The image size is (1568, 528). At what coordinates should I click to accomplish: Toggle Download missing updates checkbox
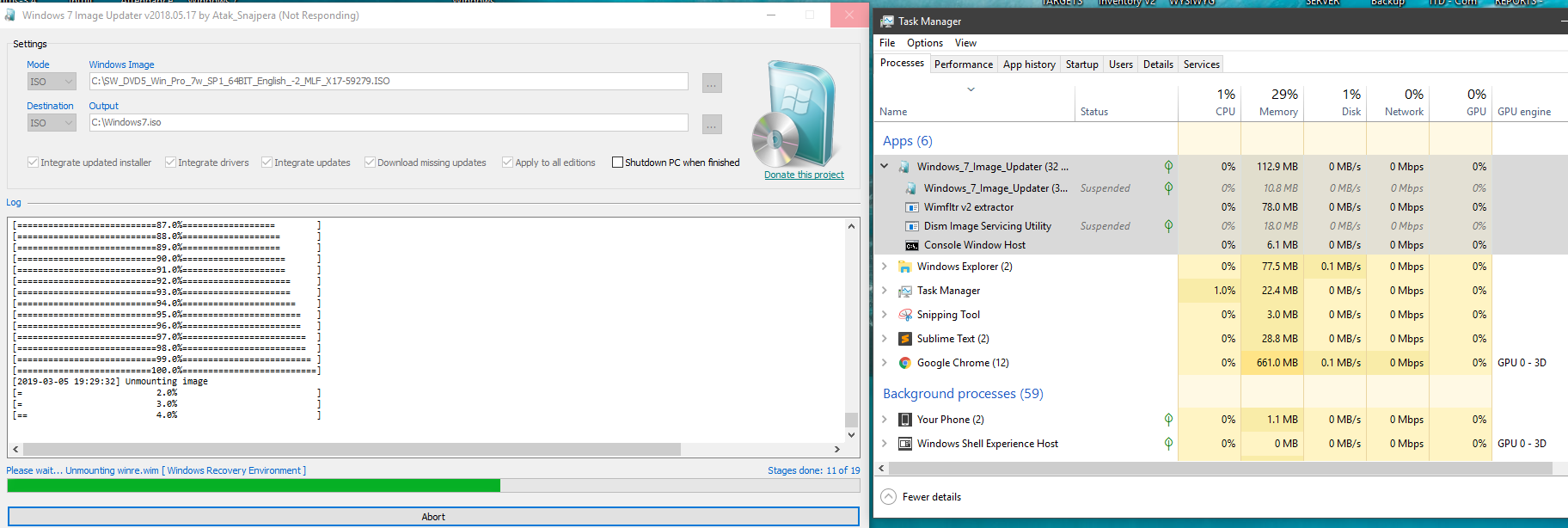tap(370, 163)
